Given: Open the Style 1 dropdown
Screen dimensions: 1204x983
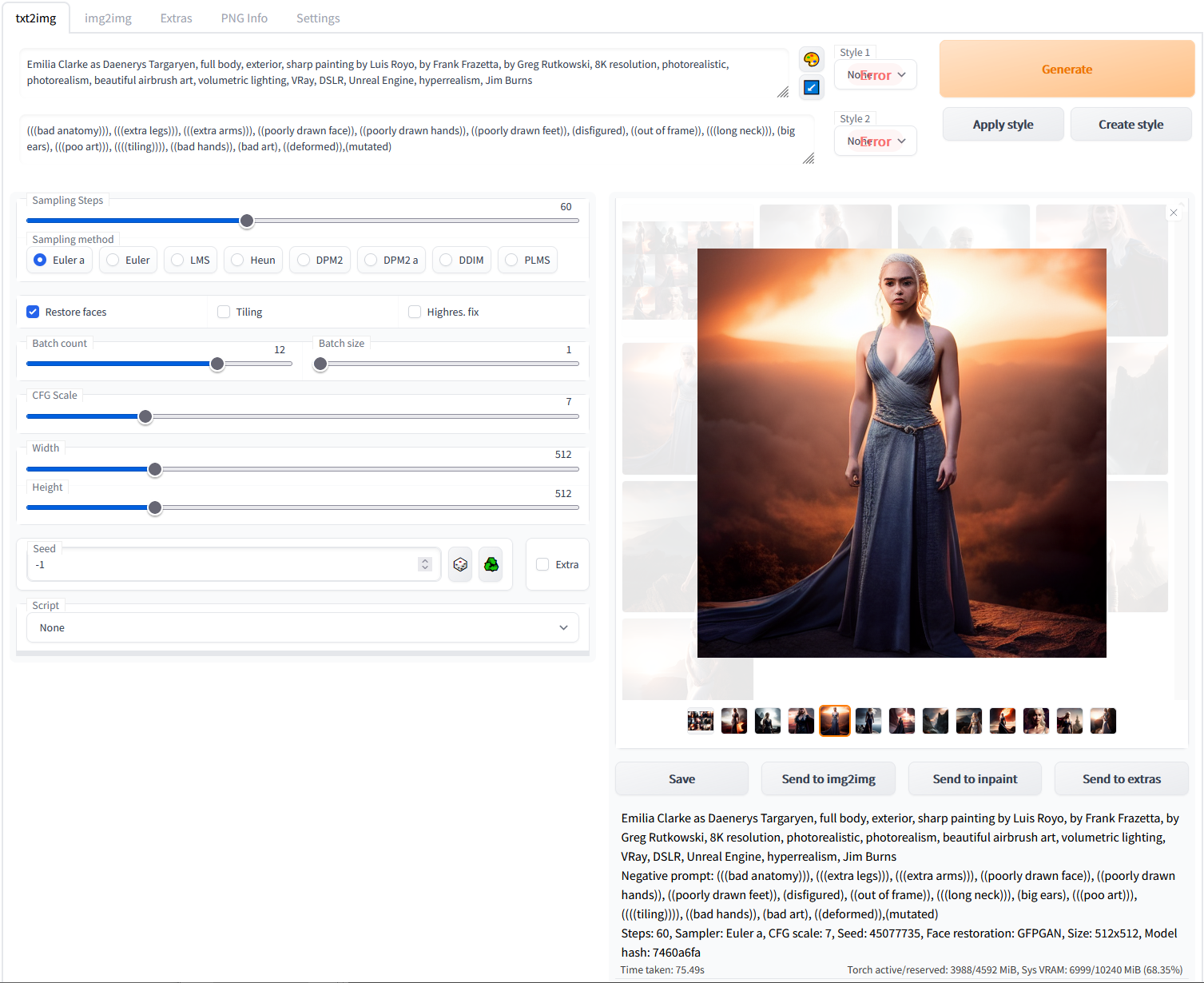Looking at the screenshot, I should [876, 75].
